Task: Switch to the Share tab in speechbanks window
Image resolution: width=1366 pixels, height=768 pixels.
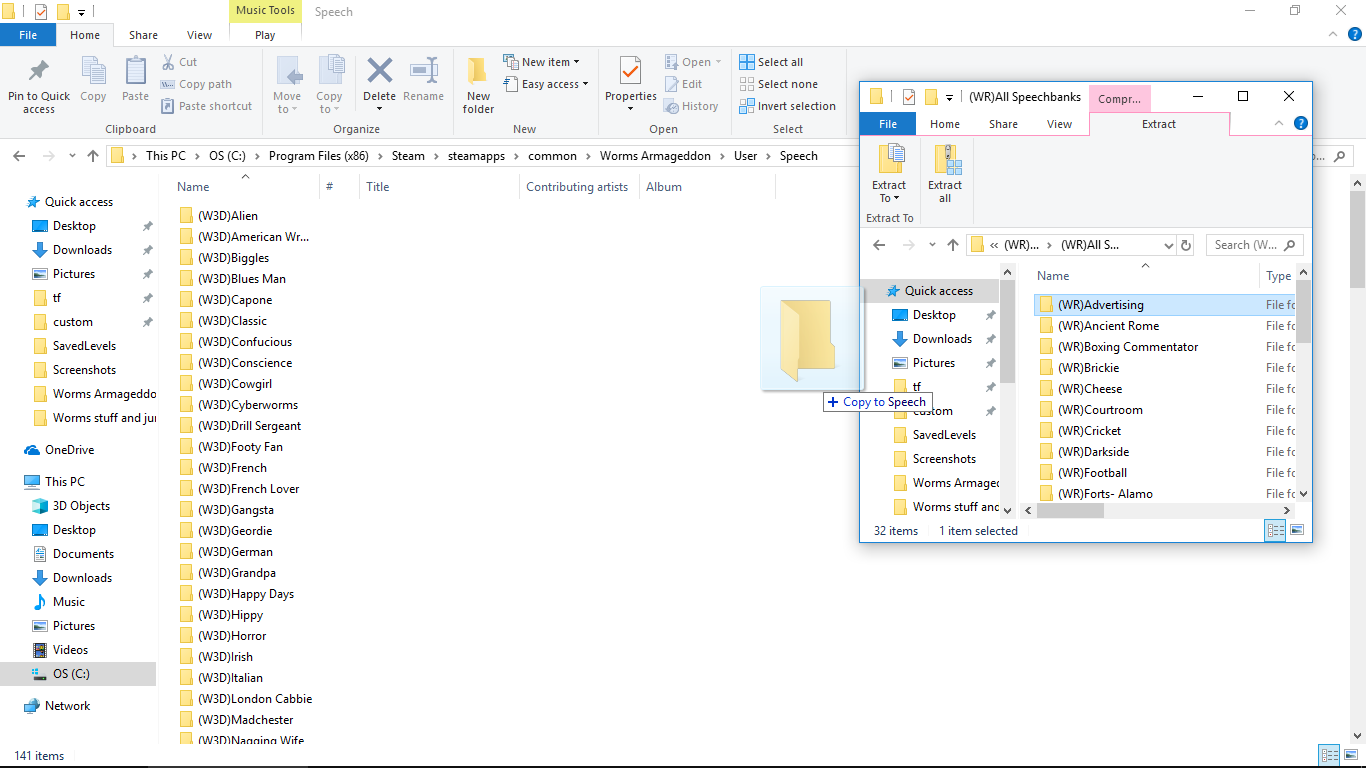Action: (x=1003, y=124)
